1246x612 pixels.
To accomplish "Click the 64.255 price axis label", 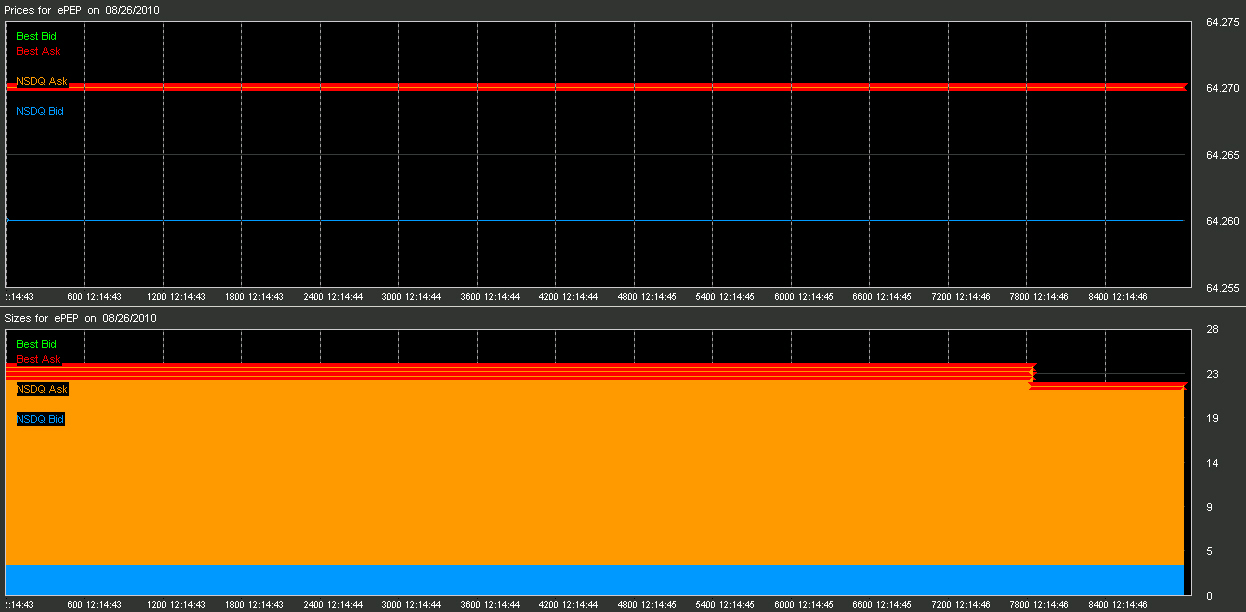I will pos(1223,288).
